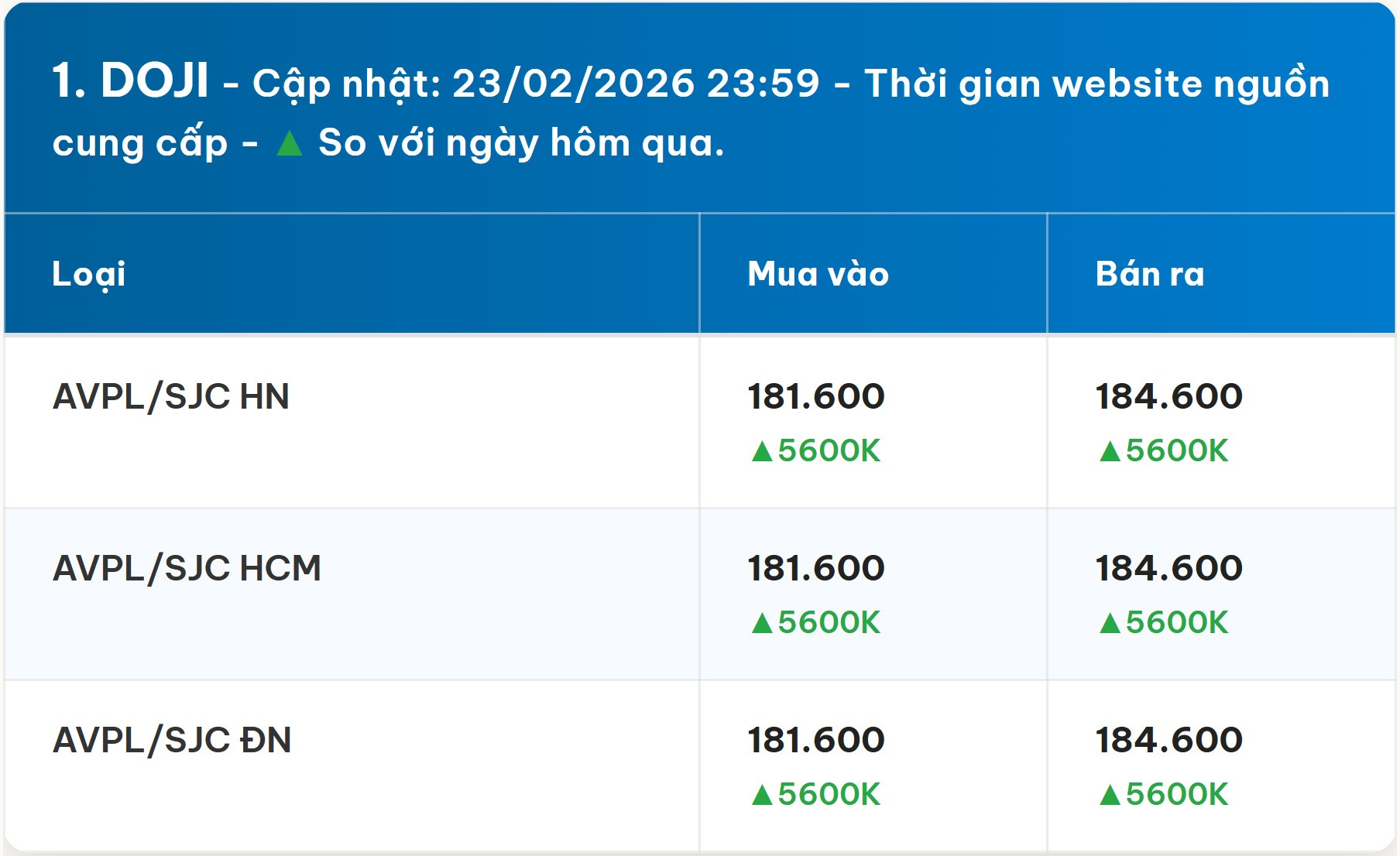Click the up arrow under HCM Bán ra price
Image resolution: width=1400 pixels, height=856 pixels.
click(1110, 623)
